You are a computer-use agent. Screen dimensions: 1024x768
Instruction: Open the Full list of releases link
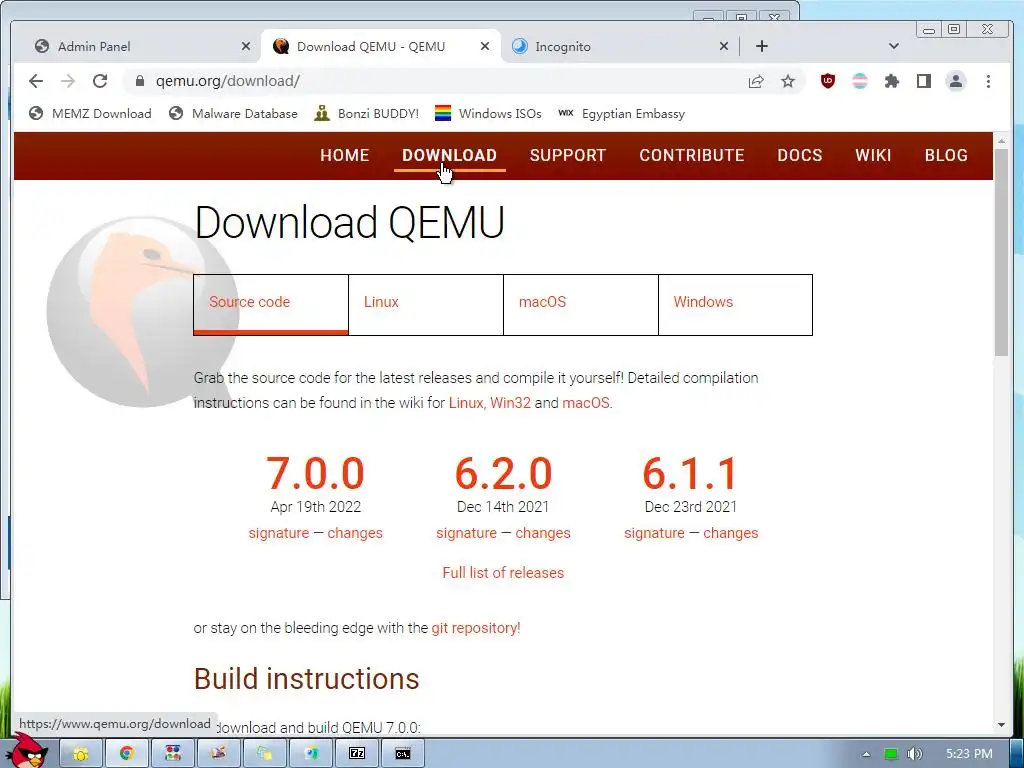[x=503, y=573]
